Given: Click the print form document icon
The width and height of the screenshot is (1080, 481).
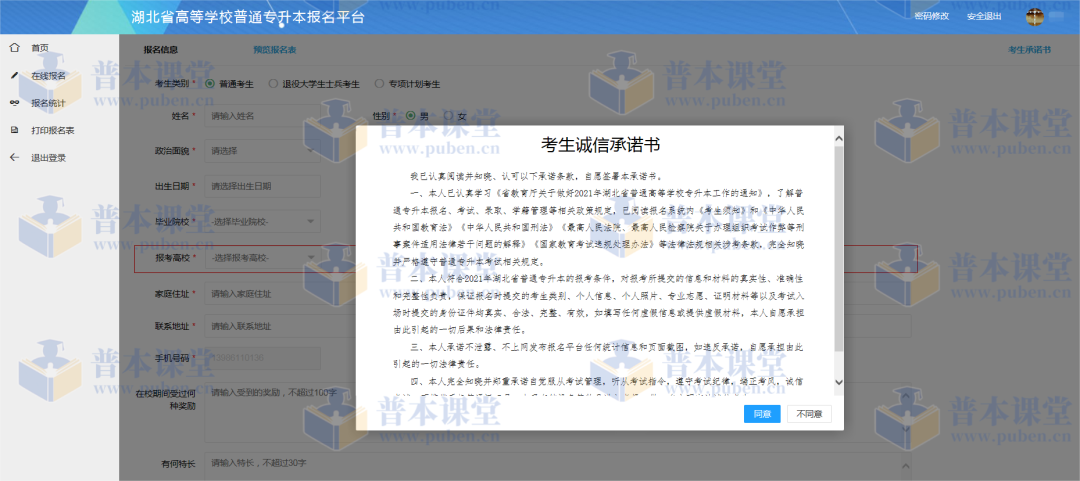Looking at the screenshot, I should [x=14, y=130].
